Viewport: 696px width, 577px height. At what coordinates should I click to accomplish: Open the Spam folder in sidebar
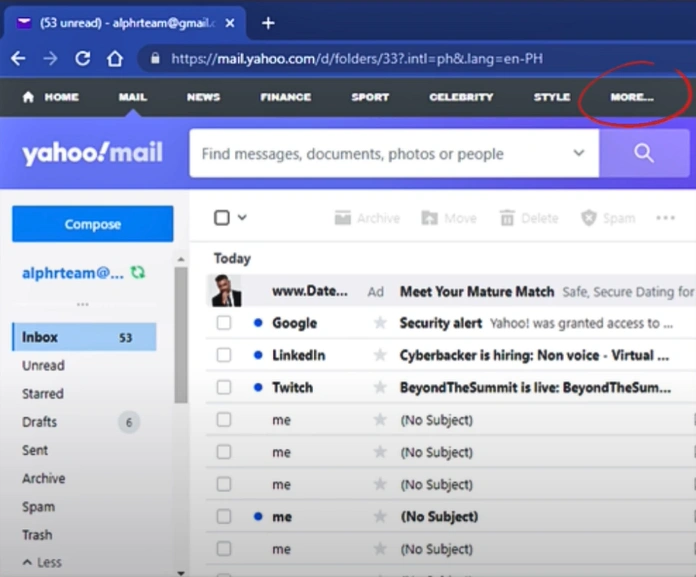pos(38,506)
